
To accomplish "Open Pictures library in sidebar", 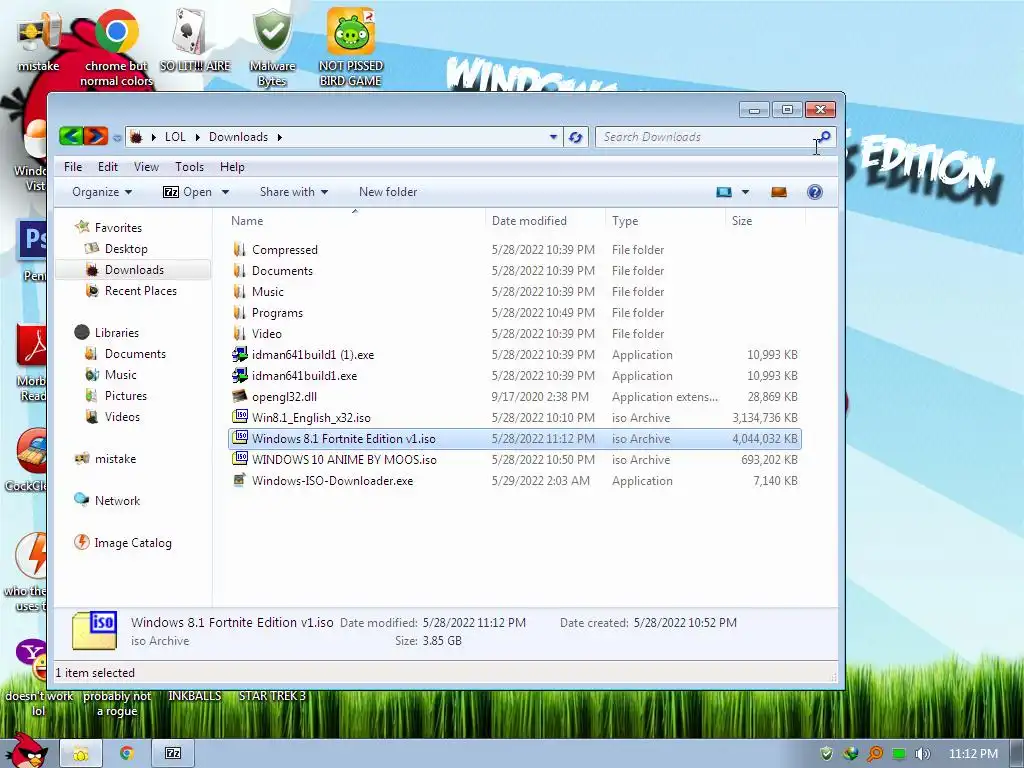I will coord(125,396).
